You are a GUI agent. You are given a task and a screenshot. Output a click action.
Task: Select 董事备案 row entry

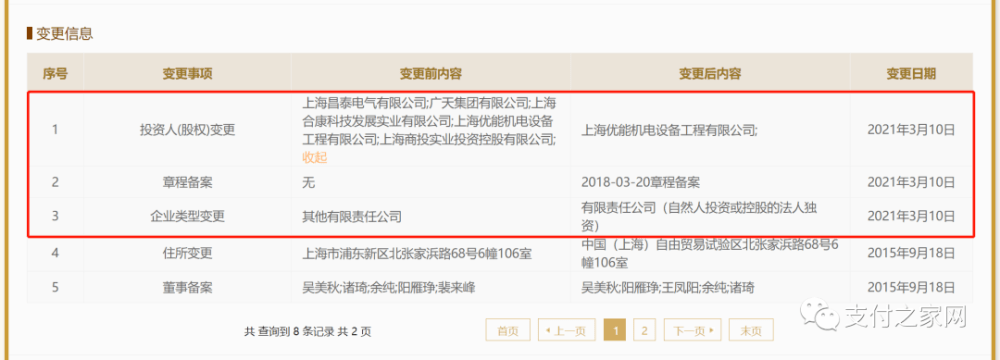click(188, 288)
